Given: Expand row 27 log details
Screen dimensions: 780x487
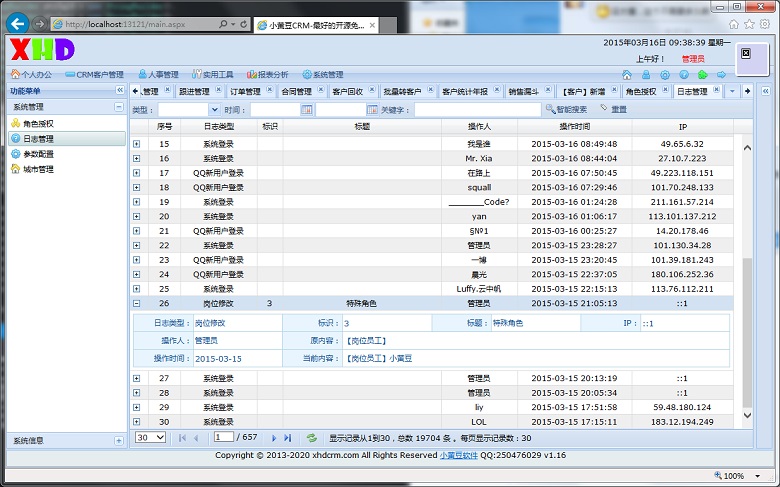Looking at the screenshot, I should pyautogui.click(x=137, y=379).
